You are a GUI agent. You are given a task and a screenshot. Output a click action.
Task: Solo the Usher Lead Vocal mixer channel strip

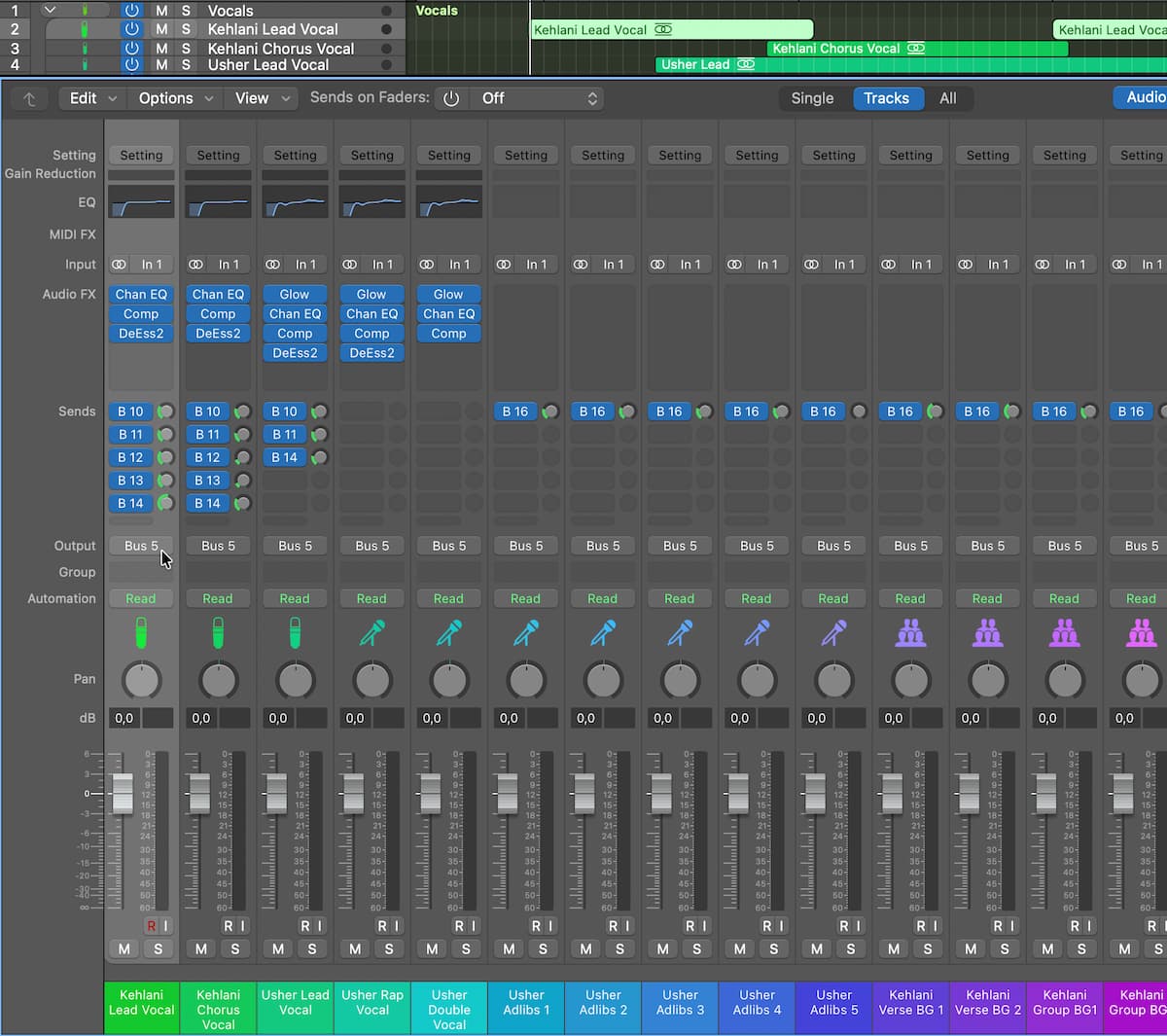(x=312, y=948)
